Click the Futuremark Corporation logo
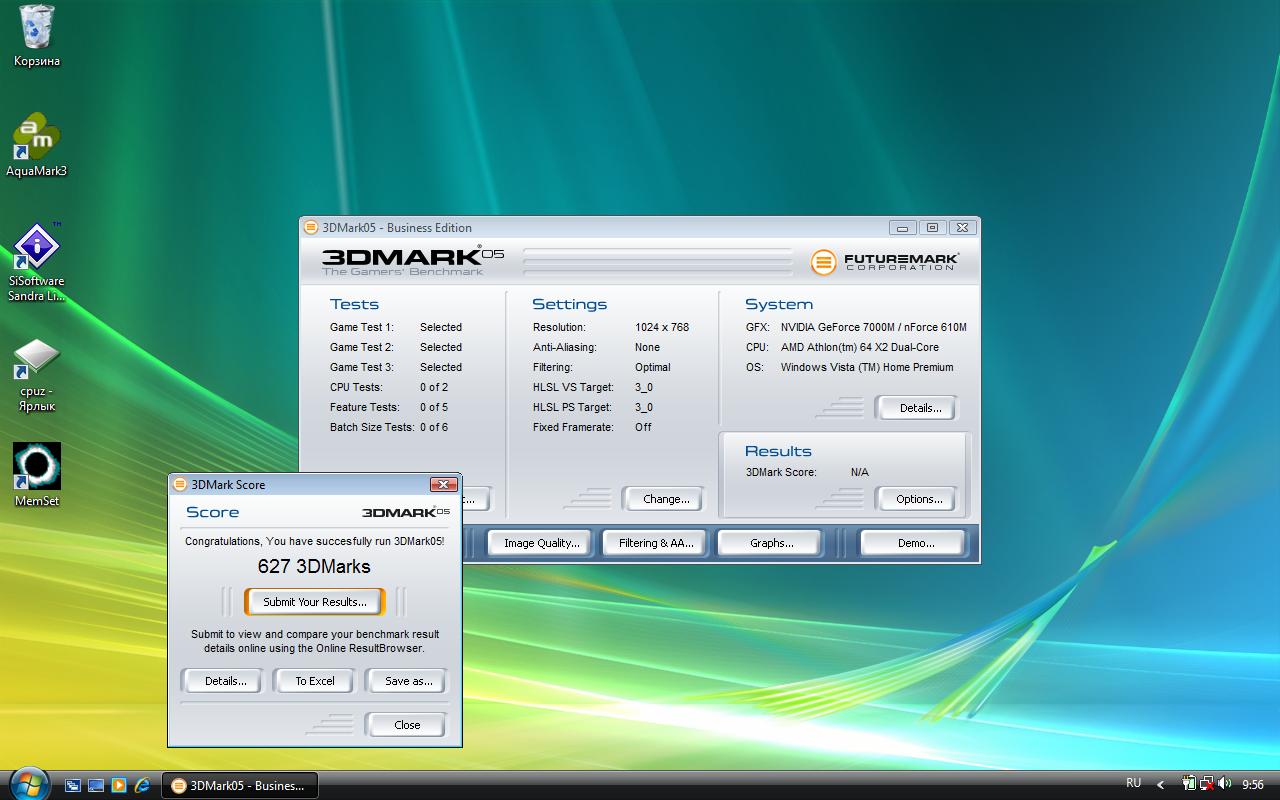1280x800 pixels. coord(885,262)
